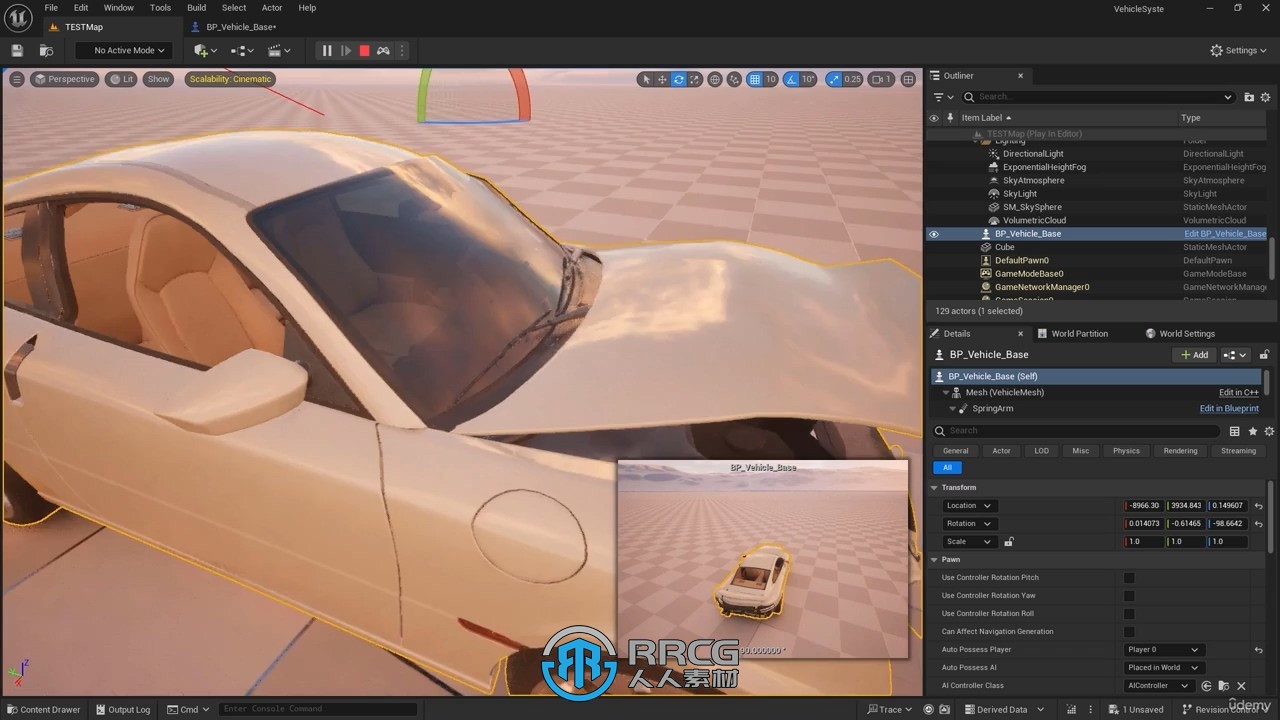Screen dimensions: 1280x720
Task: Enable Use Controller Rotation Yaw checkbox
Action: click(x=1129, y=596)
